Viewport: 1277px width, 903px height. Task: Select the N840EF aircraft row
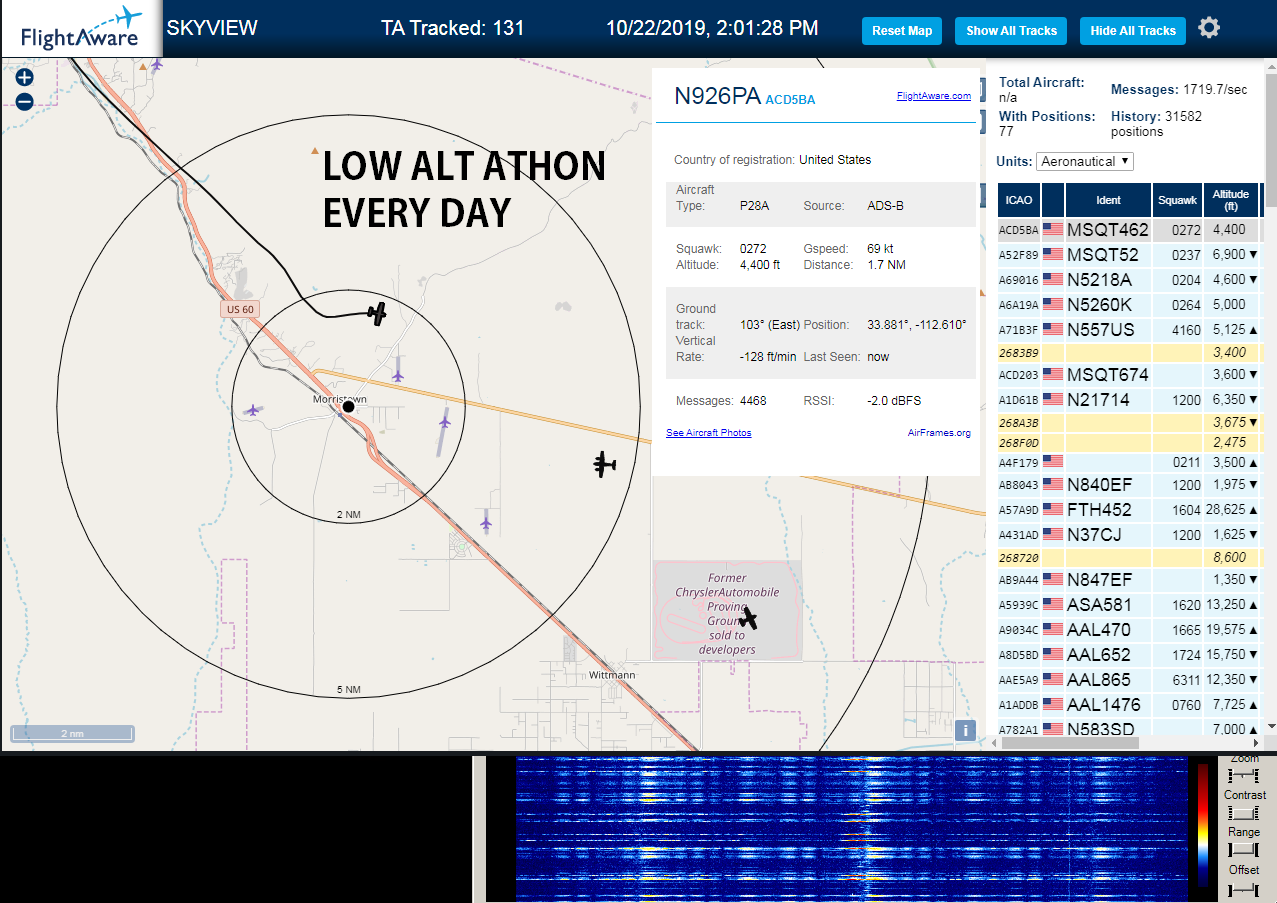click(1130, 485)
